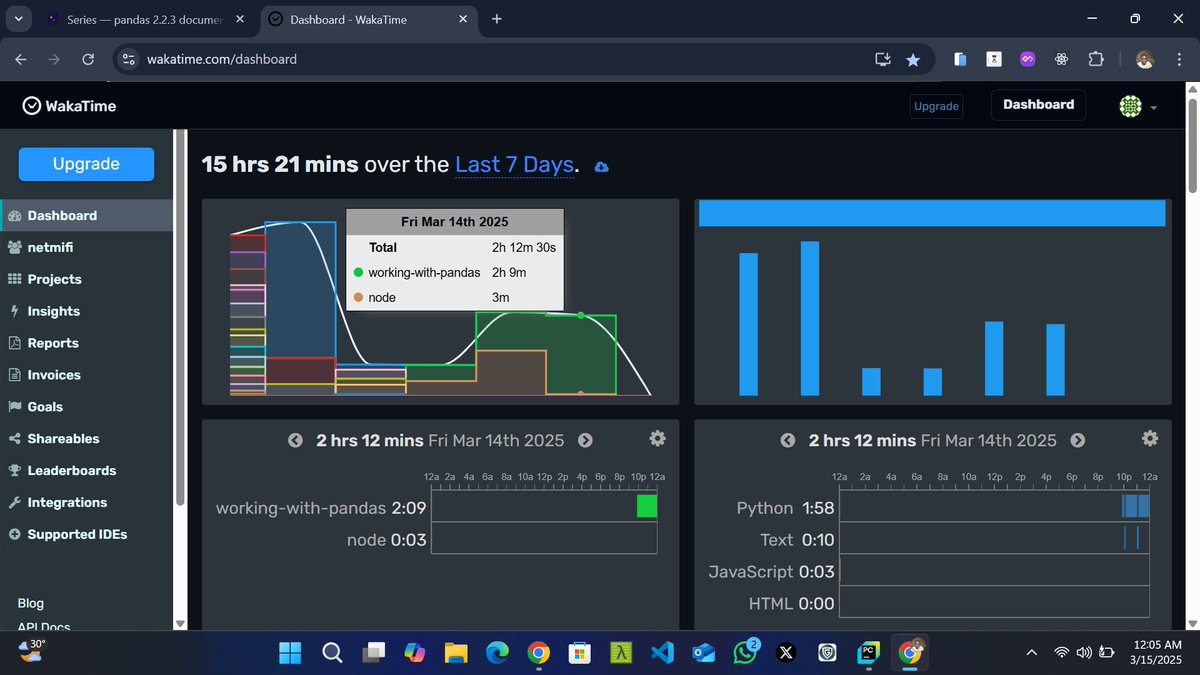This screenshot has height=675, width=1200.
Task: Open Visual Studio Code from taskbar
Action: tap(660, 653)
